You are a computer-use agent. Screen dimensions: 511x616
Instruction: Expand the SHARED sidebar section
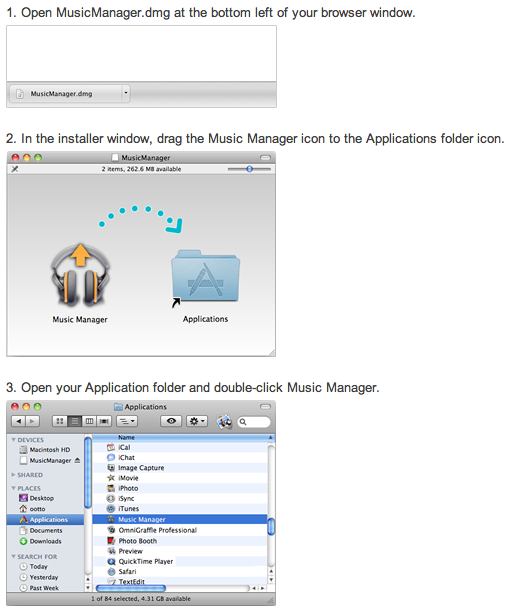coord(13,475)
